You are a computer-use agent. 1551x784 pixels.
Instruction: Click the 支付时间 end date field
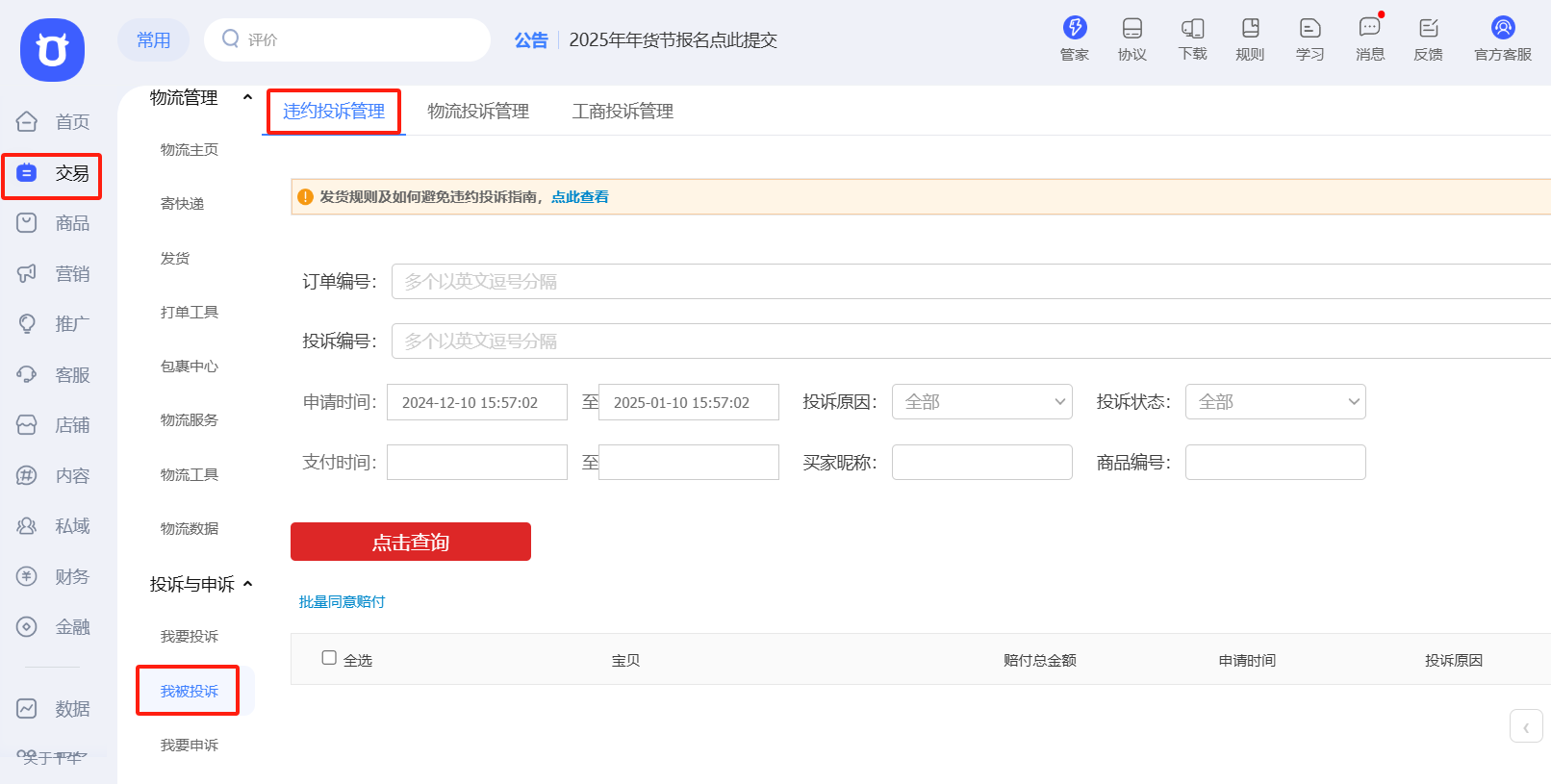coord(689,462)
